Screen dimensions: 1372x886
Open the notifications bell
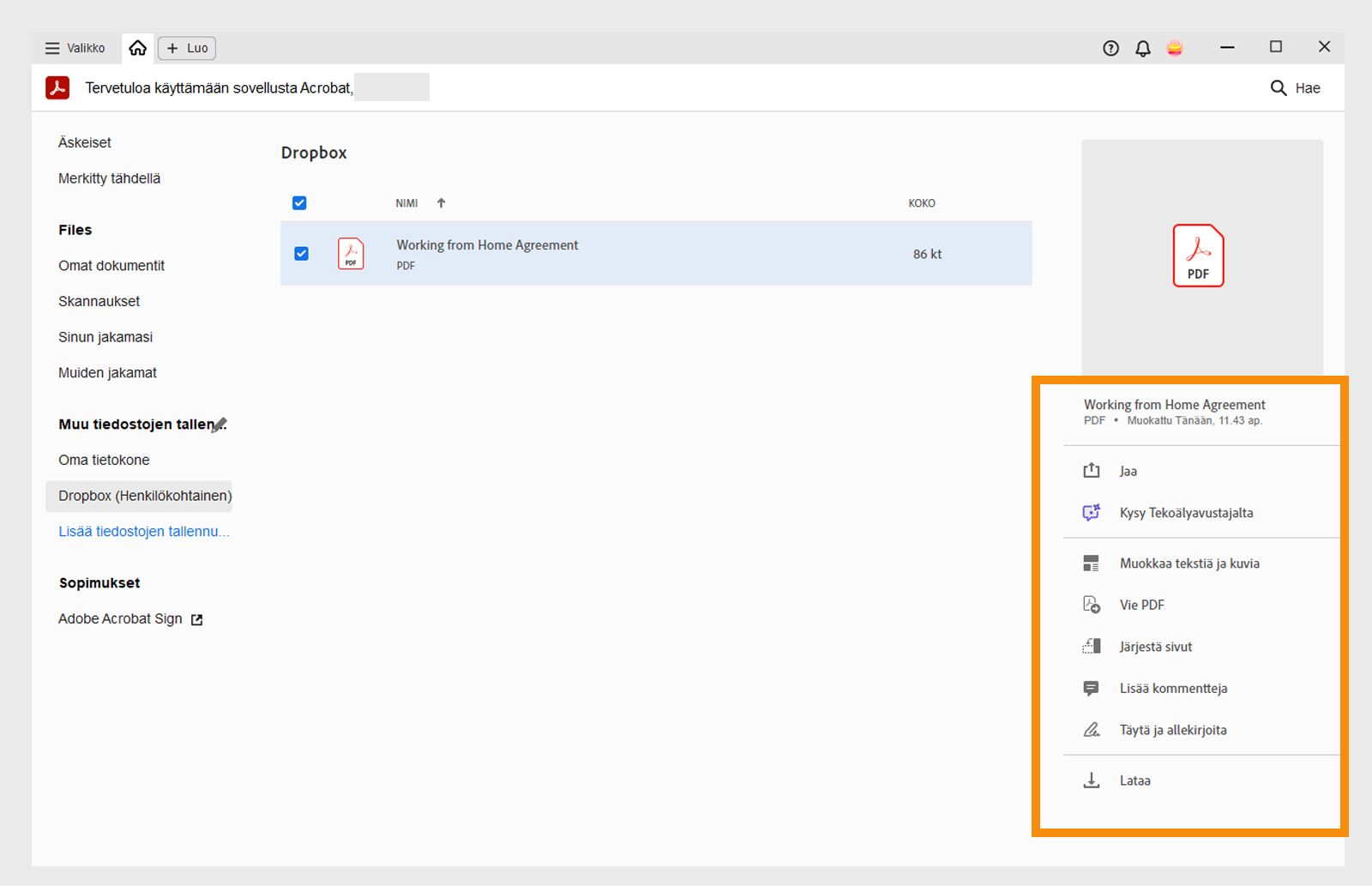click(x=1142, y=48)
